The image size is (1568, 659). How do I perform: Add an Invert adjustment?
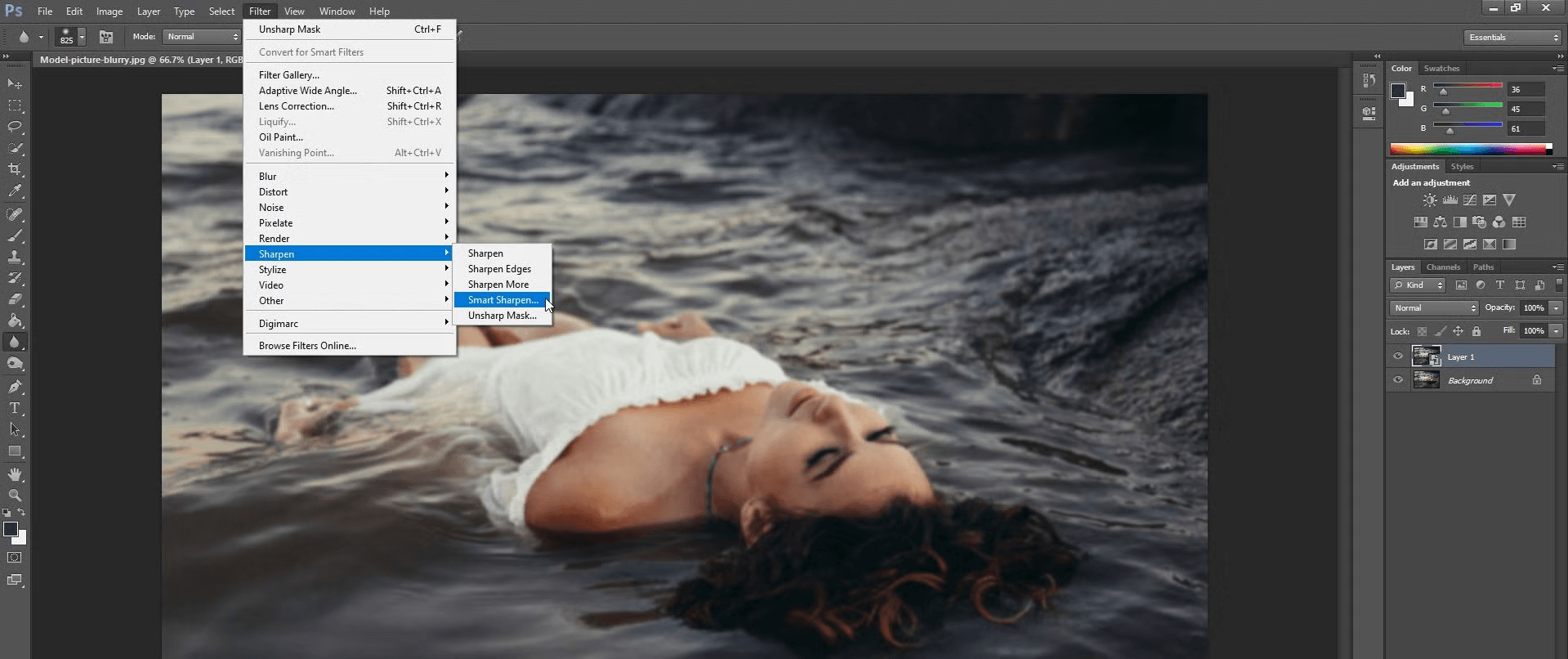[1430, 244]
